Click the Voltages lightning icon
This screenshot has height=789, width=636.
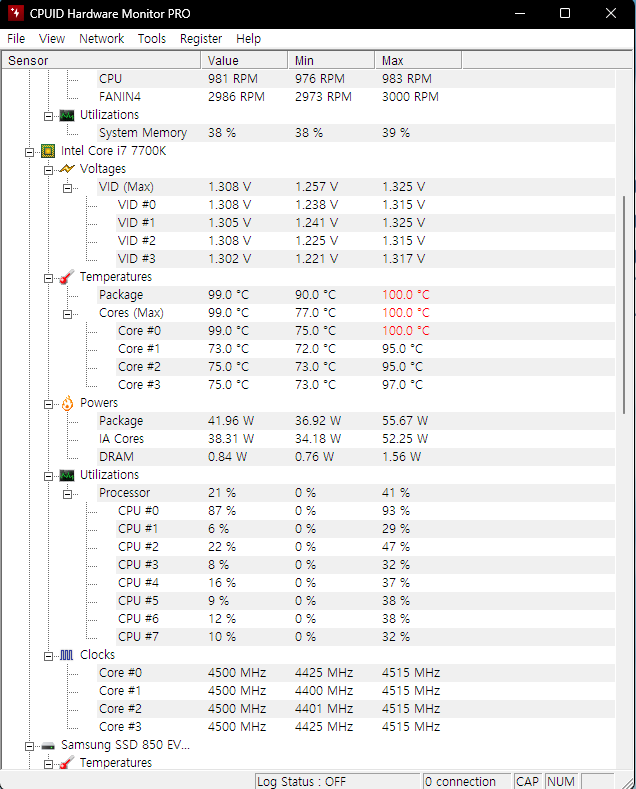[x=67, y=169]
